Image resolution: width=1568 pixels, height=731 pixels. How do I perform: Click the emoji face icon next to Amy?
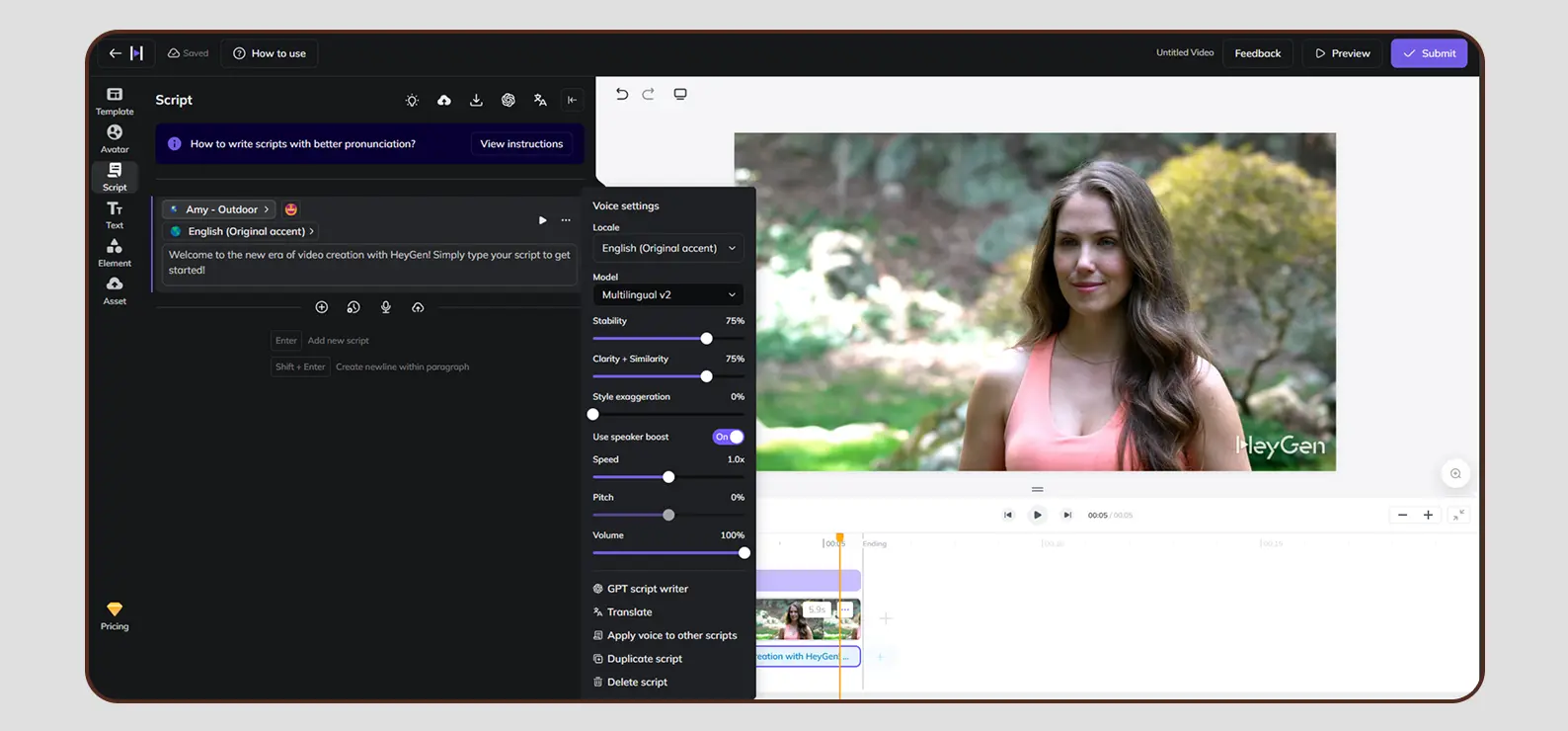click(x=291, y=209)
